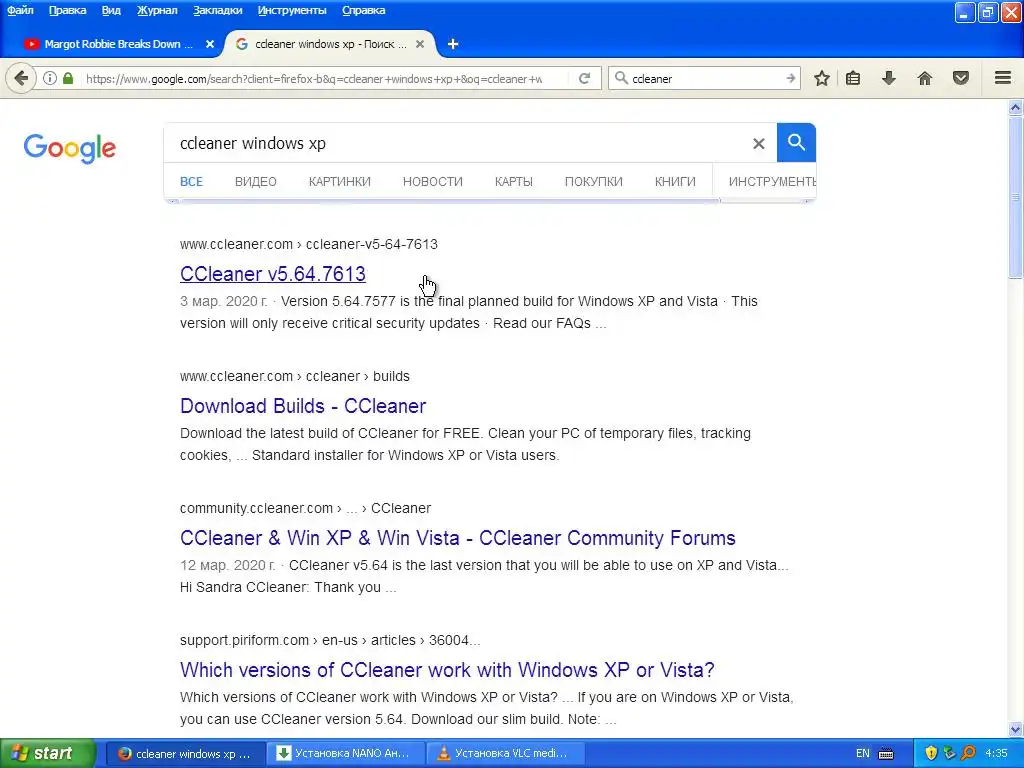
Task: Close the Margot Robbie YouTube tab
Action: tap(210, 44)
